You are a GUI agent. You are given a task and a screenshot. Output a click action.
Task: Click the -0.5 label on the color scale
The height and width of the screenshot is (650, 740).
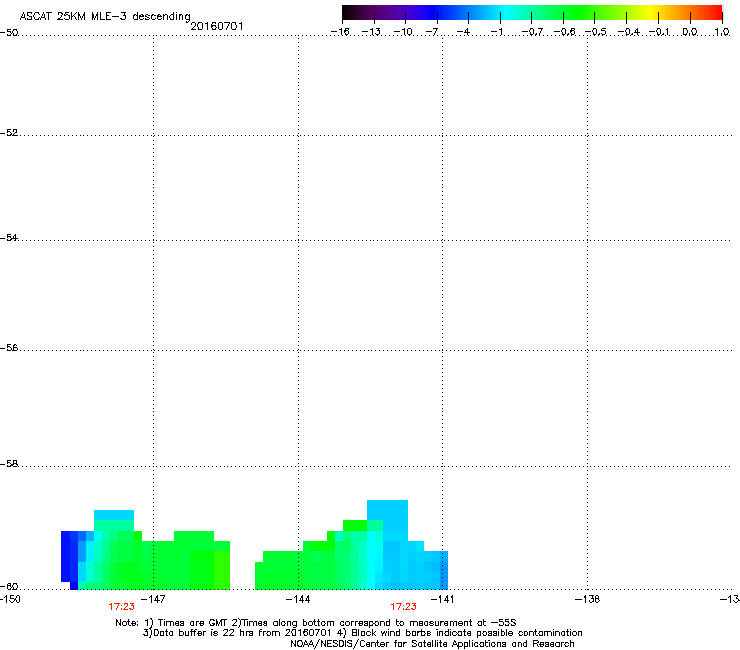tap(596, 32)
